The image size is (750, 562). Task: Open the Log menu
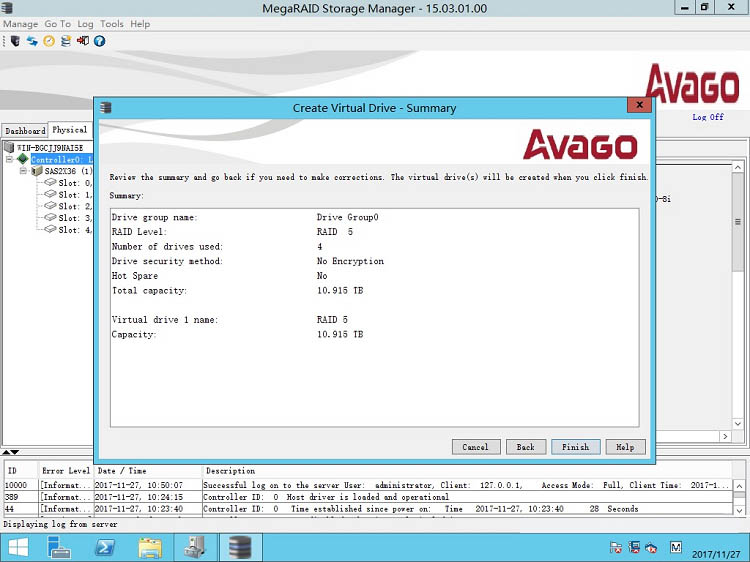tap(85, 24)
